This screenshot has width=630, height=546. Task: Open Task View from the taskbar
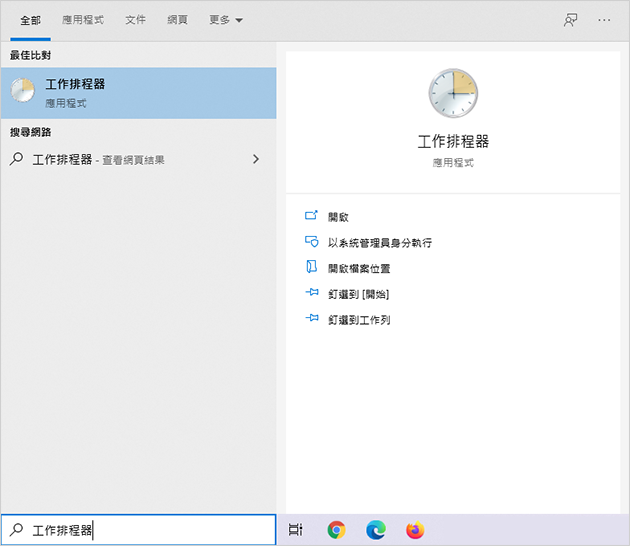click(x=295, y=530)
